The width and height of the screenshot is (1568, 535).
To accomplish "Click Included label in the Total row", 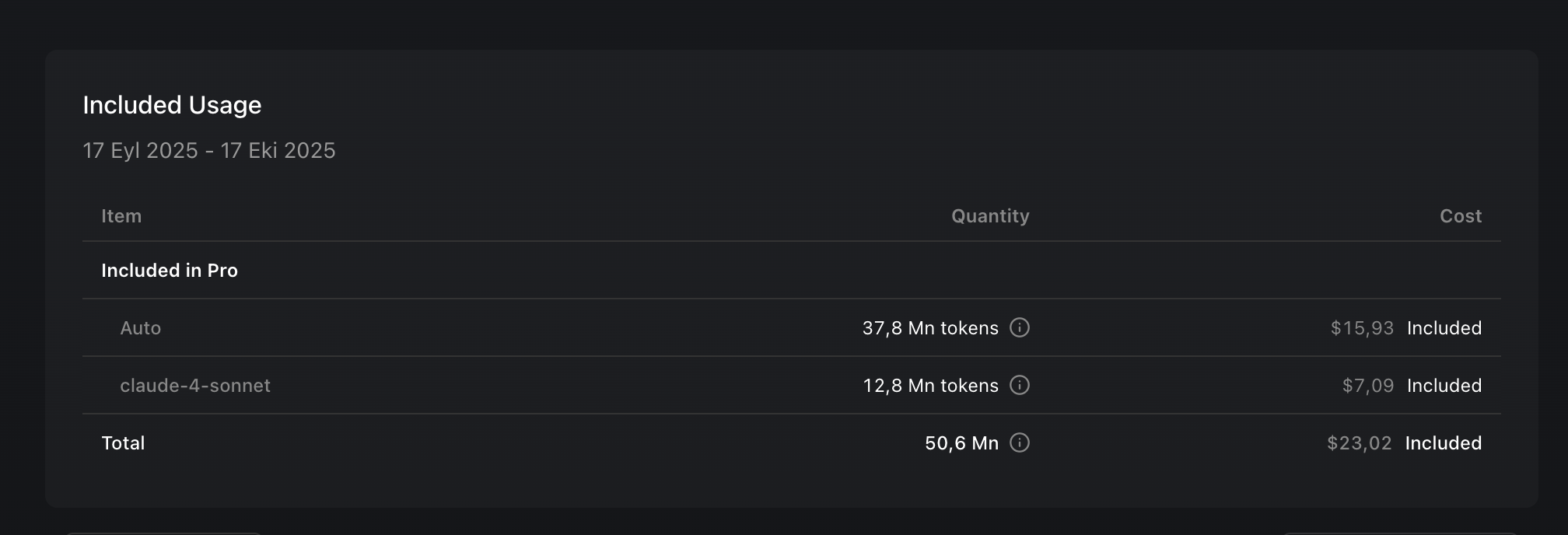I will (1444, 443).
